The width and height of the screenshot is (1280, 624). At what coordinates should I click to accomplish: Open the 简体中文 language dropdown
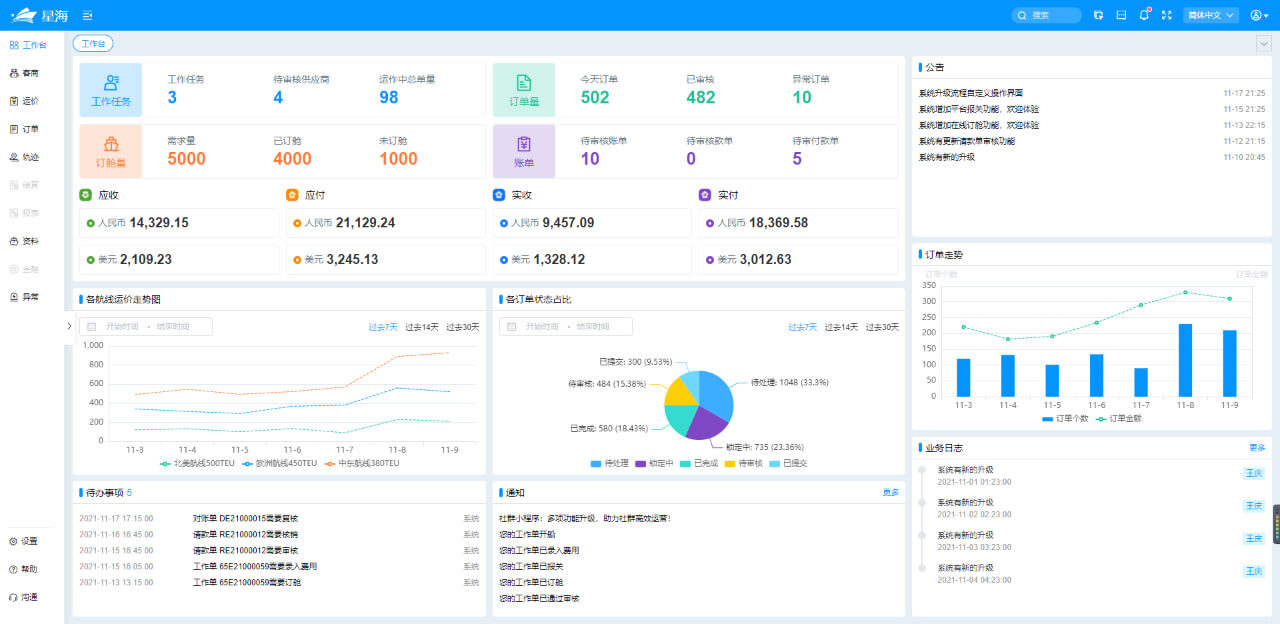tap(1211, 15)
